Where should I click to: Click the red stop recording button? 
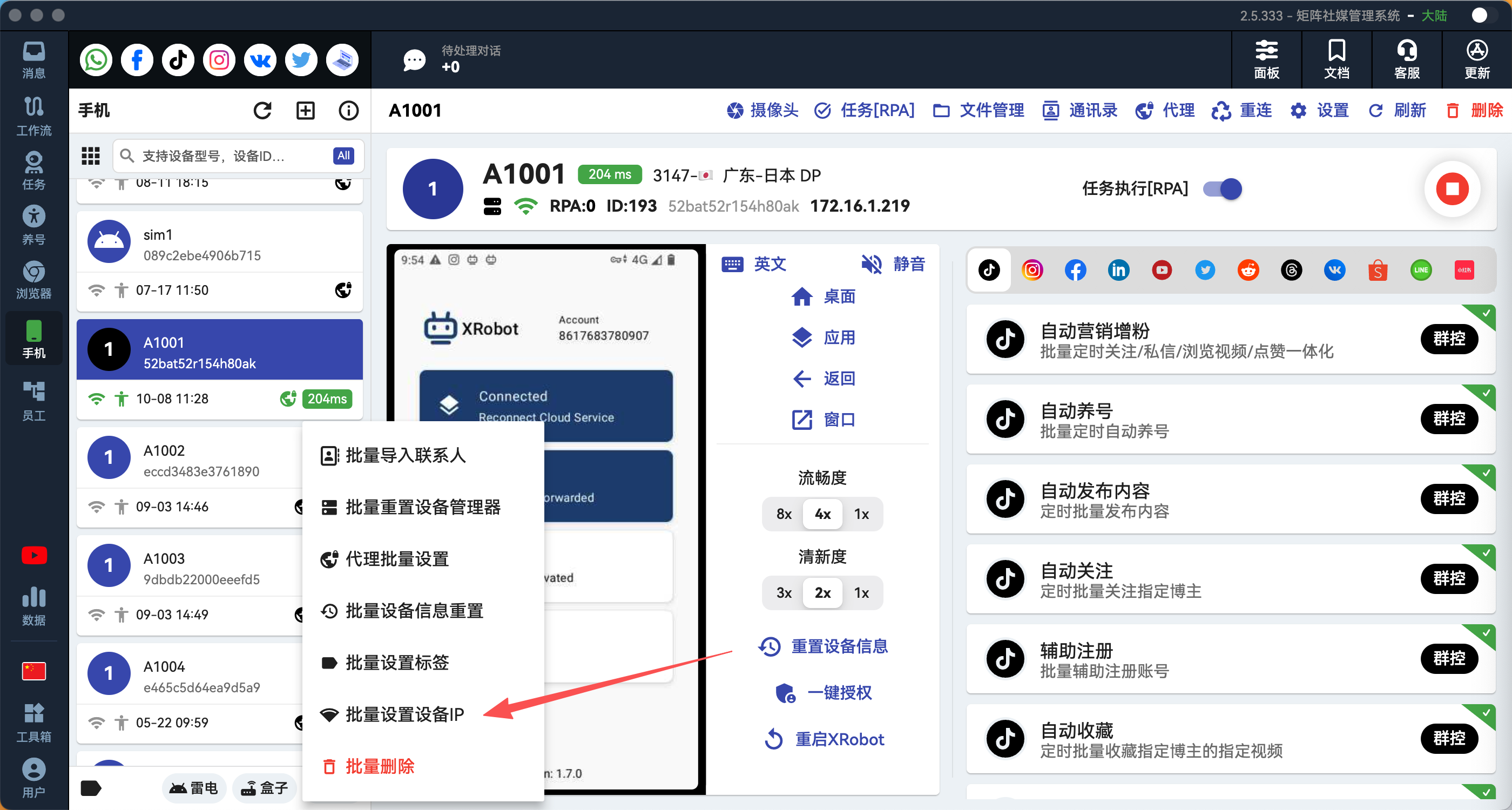pyautogui.click(x=1452, y=189)
